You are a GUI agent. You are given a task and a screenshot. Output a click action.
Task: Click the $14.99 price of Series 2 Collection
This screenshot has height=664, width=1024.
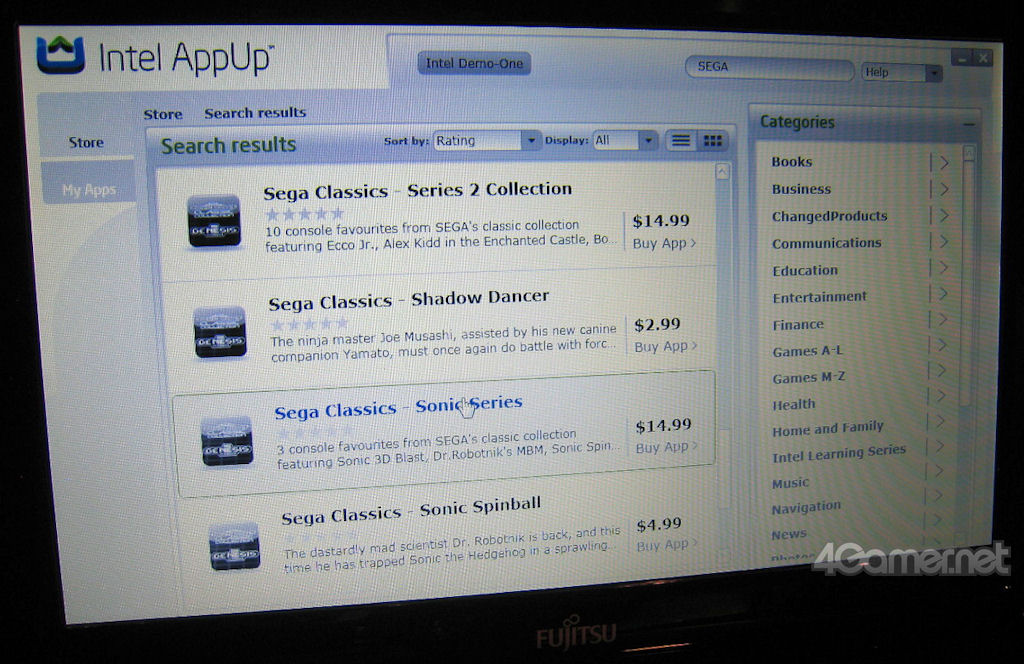coord(661,221)
